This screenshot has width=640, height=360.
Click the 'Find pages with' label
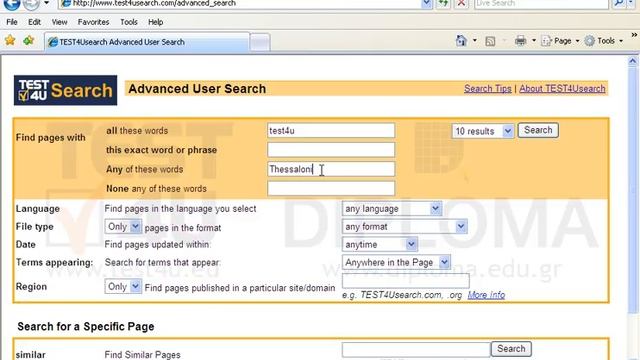point(51,138)
